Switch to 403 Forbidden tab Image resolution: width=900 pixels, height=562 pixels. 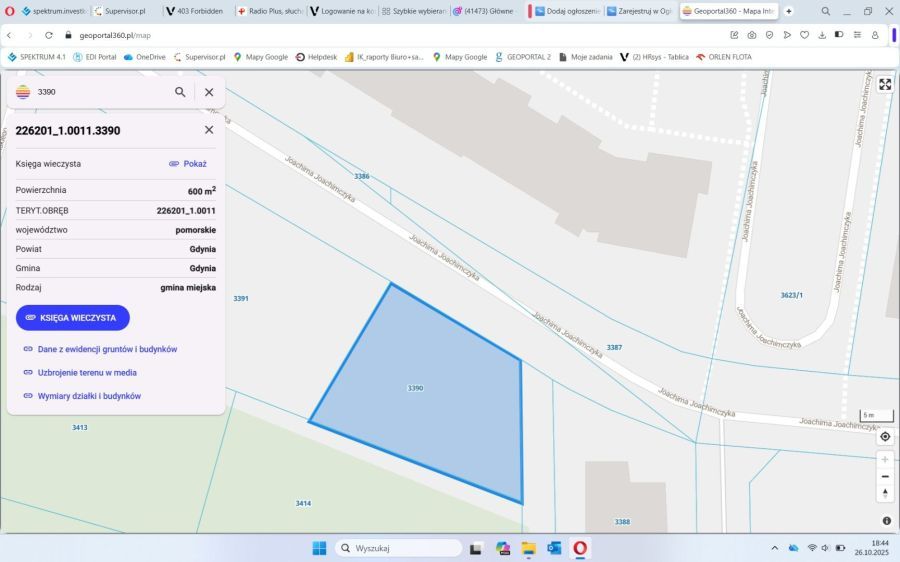[199, 11]
